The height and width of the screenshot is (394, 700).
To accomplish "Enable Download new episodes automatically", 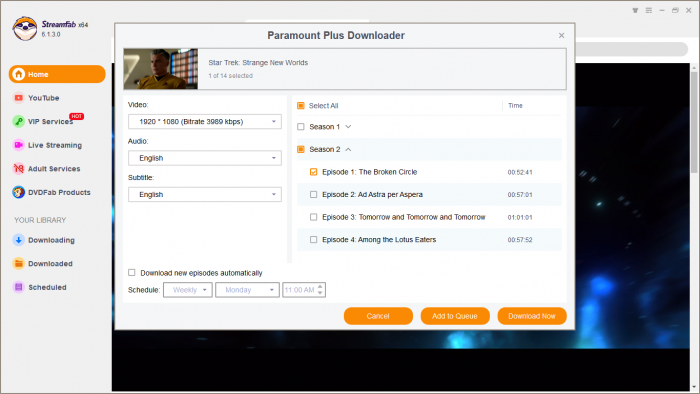I will (132, 273).
